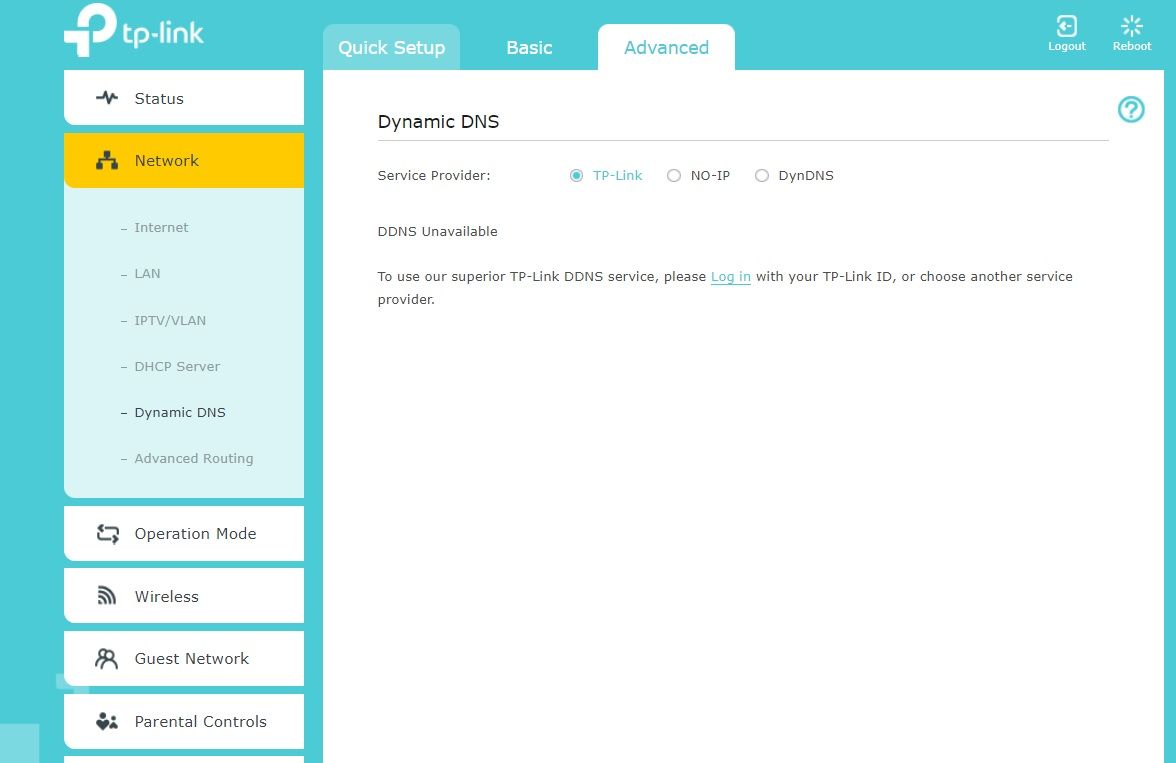Open IPTV/VLAN settings
This screenshot has width=1176, height=763.
pos(170,320)
